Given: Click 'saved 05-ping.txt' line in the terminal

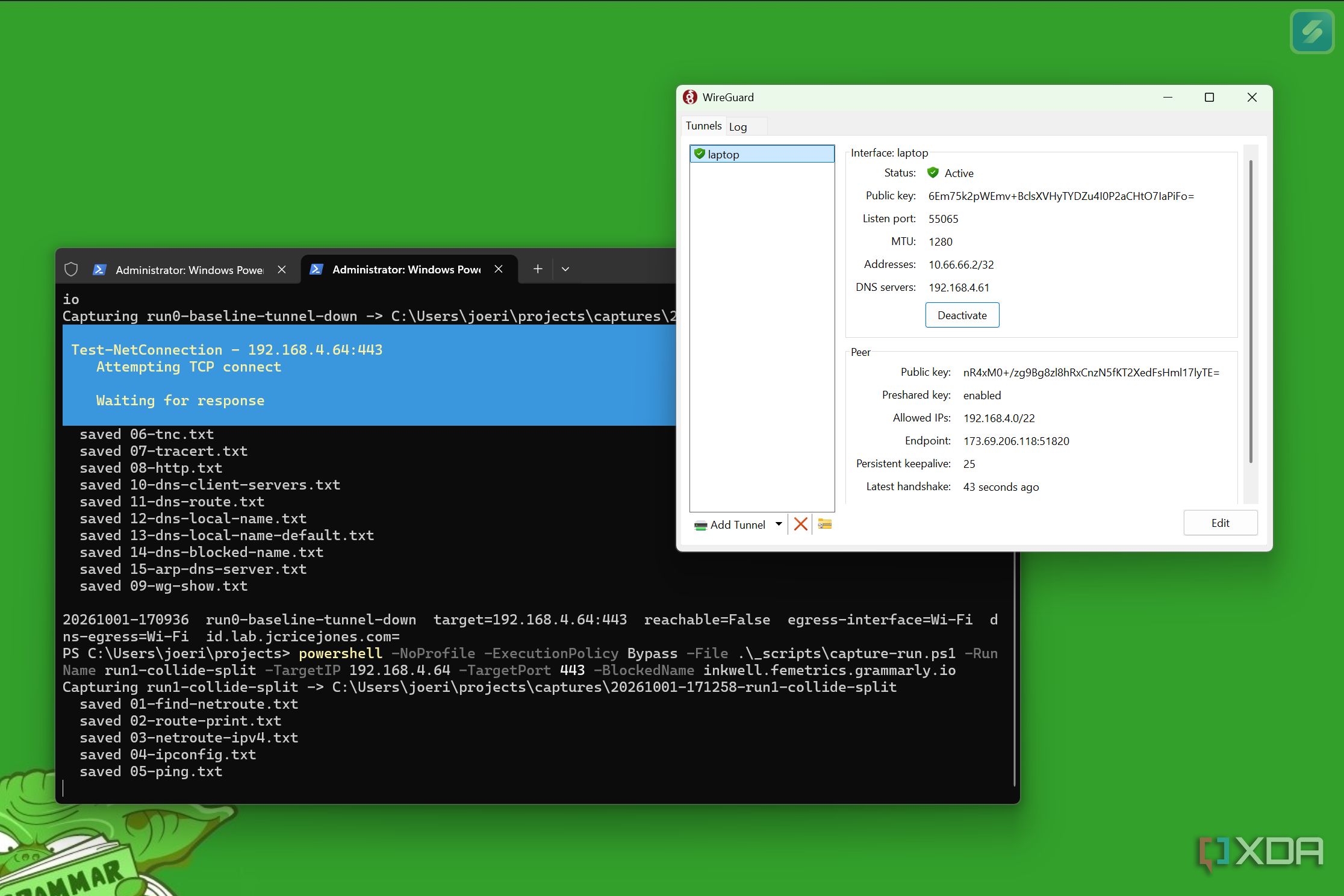Looking at the screenshot, I should click(151, 771).
